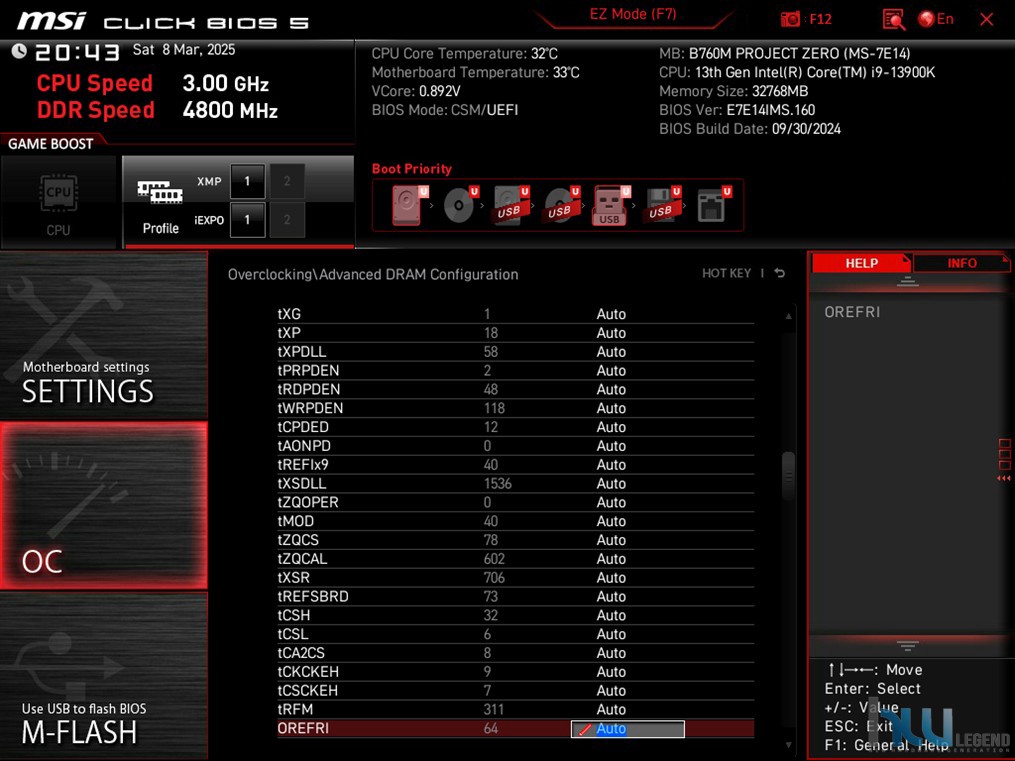Switch to the HELP tab

coord(861,263)
